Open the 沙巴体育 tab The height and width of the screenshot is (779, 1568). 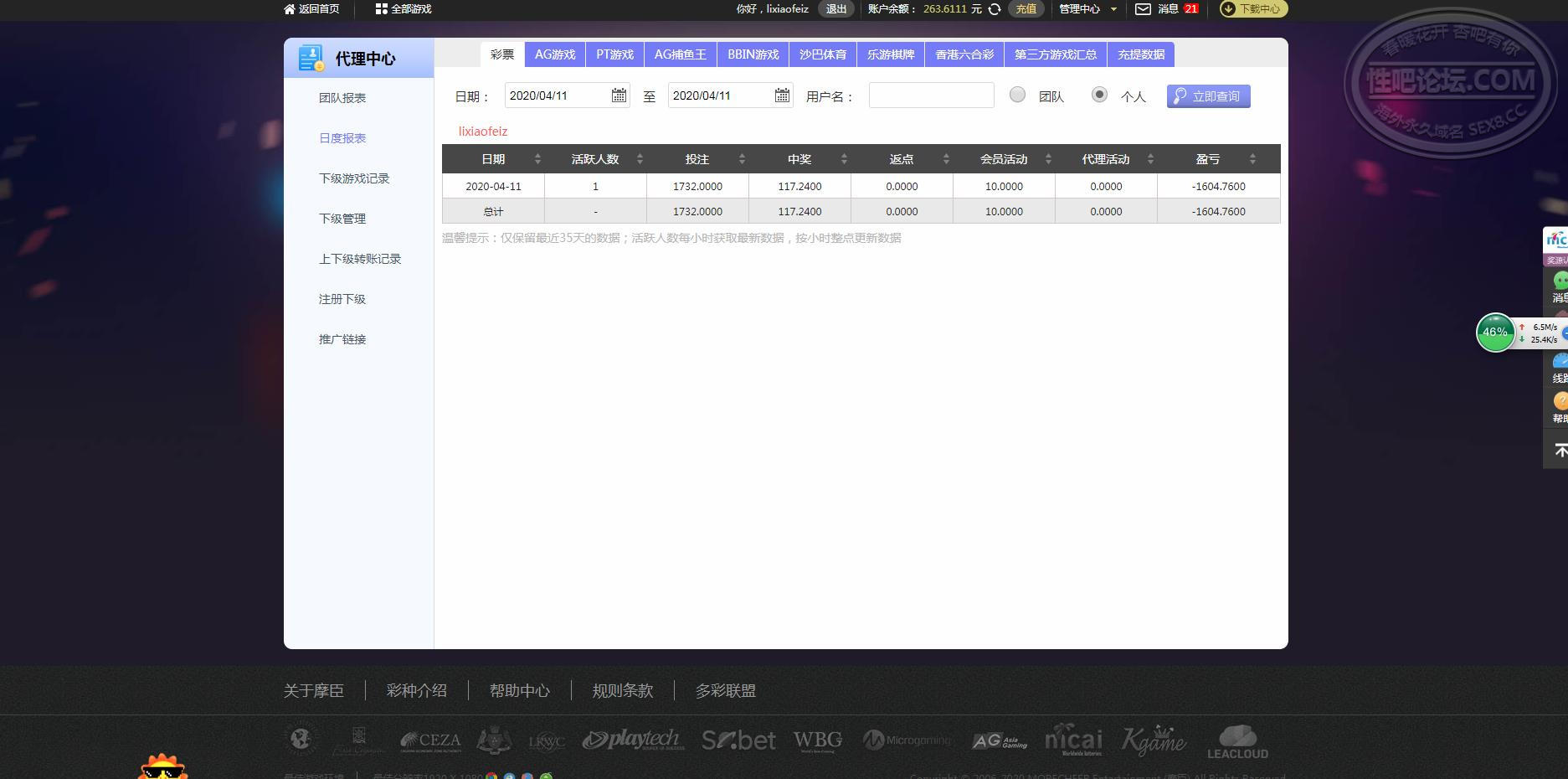[x=822, y=54]
